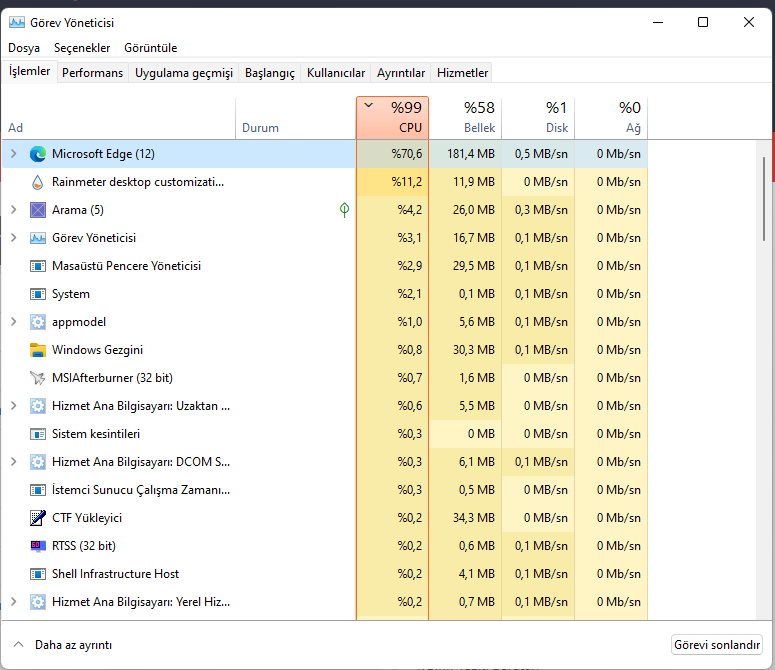
Task: Select the RTSS (32 bit) row name
Action: [x=84, y=546]
